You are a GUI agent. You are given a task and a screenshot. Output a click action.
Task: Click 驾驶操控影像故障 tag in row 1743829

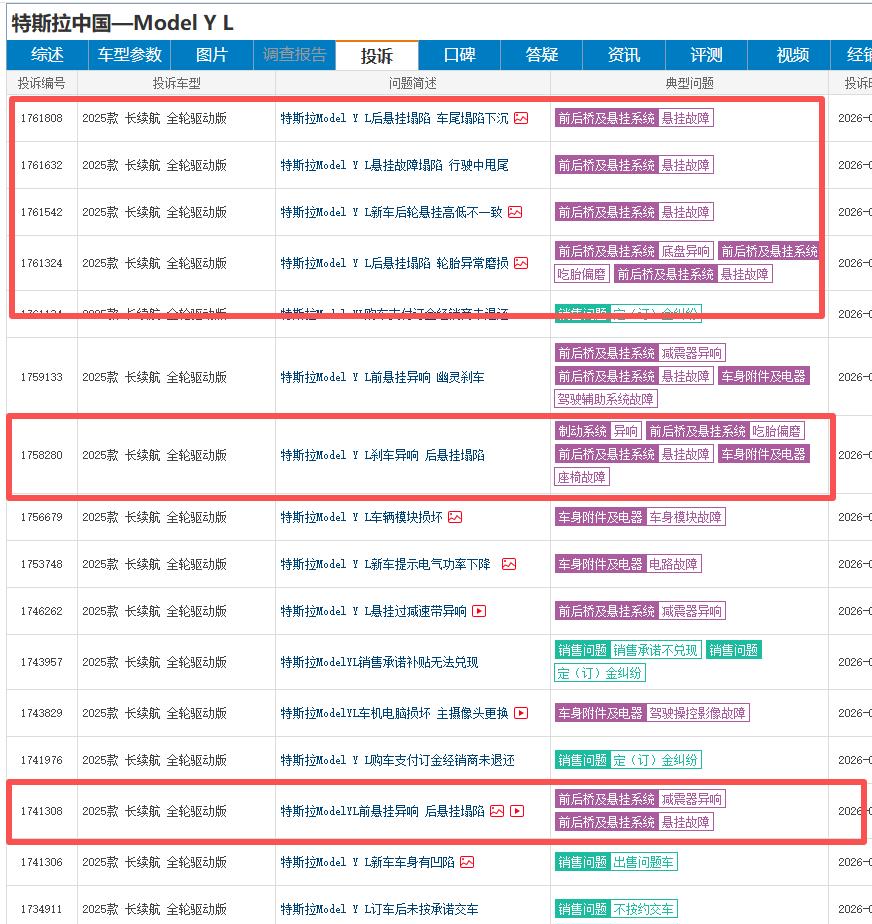pyautogui.click(x=698, y=713)
